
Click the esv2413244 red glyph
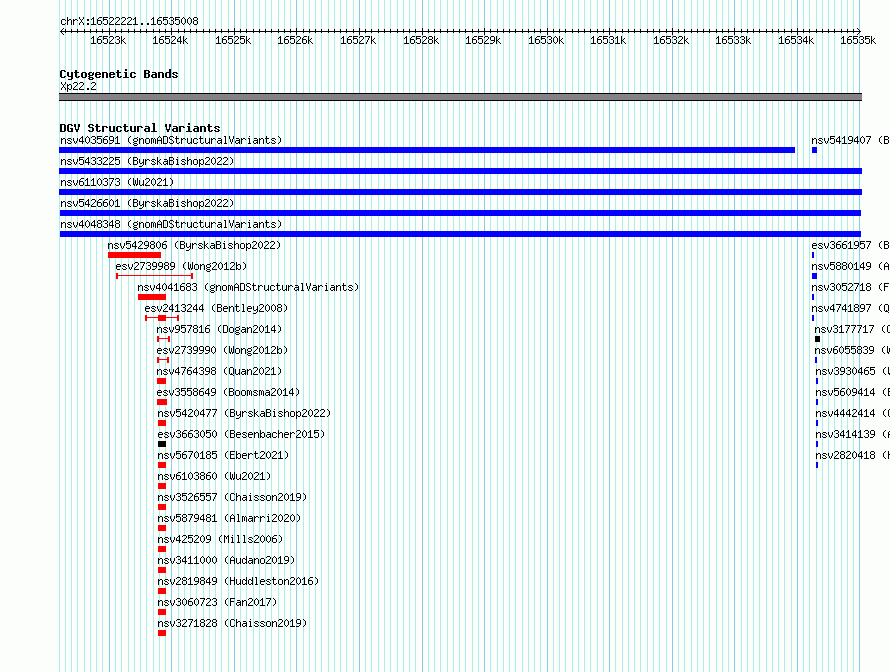tap(162, 318)
